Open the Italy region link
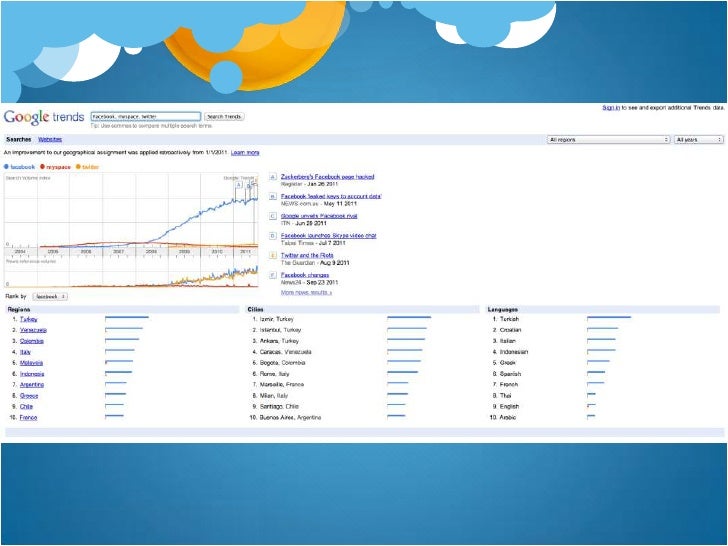The height and width of the screenshot is (546, 728). click(25, 352)
